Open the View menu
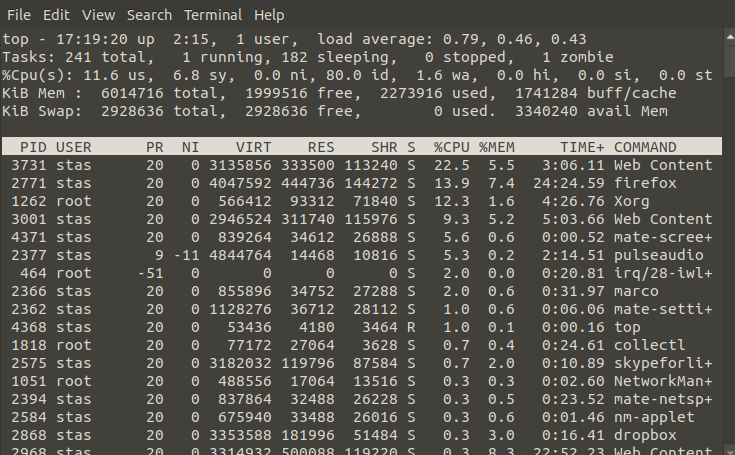Viewport: 735px width, 455px height. [98, 15]
